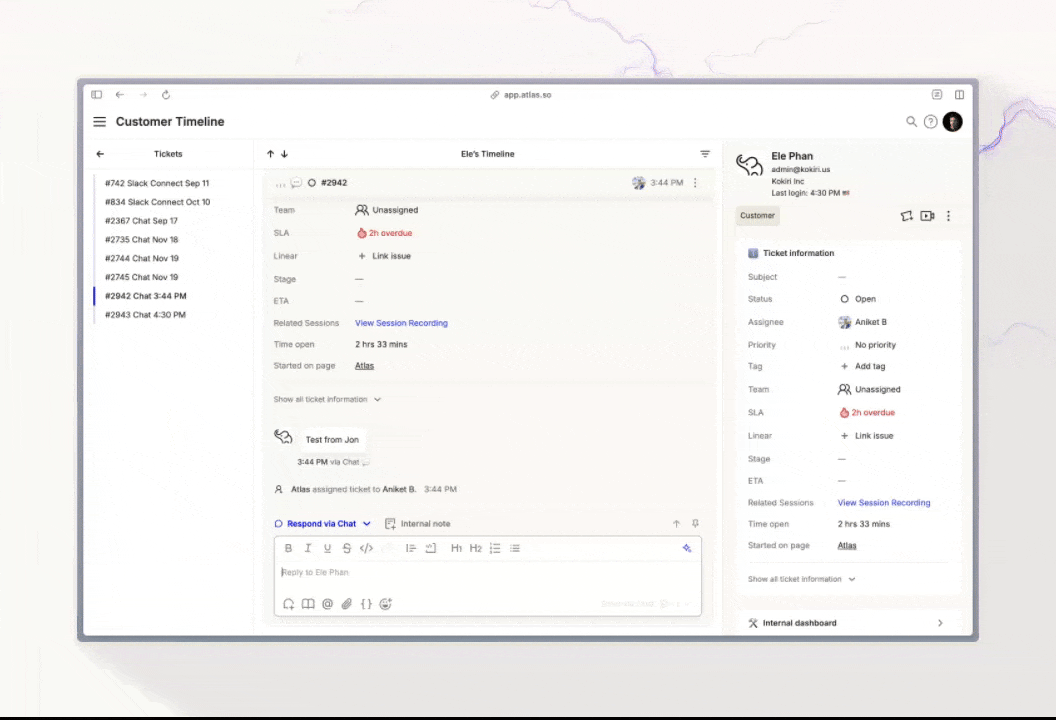This screenshot has width=1056, height=720.
Task: Expand Show all ticket information in timeline
Action: 327,400
